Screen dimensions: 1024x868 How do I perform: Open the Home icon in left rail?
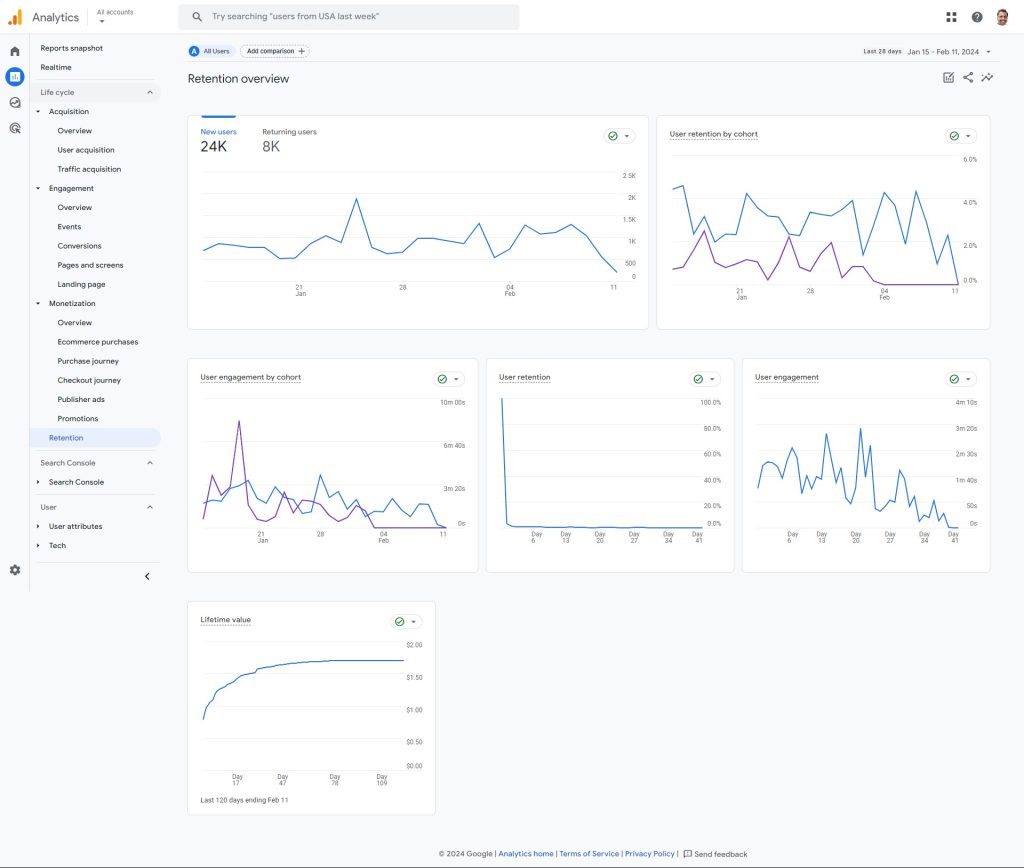(15, 51)
